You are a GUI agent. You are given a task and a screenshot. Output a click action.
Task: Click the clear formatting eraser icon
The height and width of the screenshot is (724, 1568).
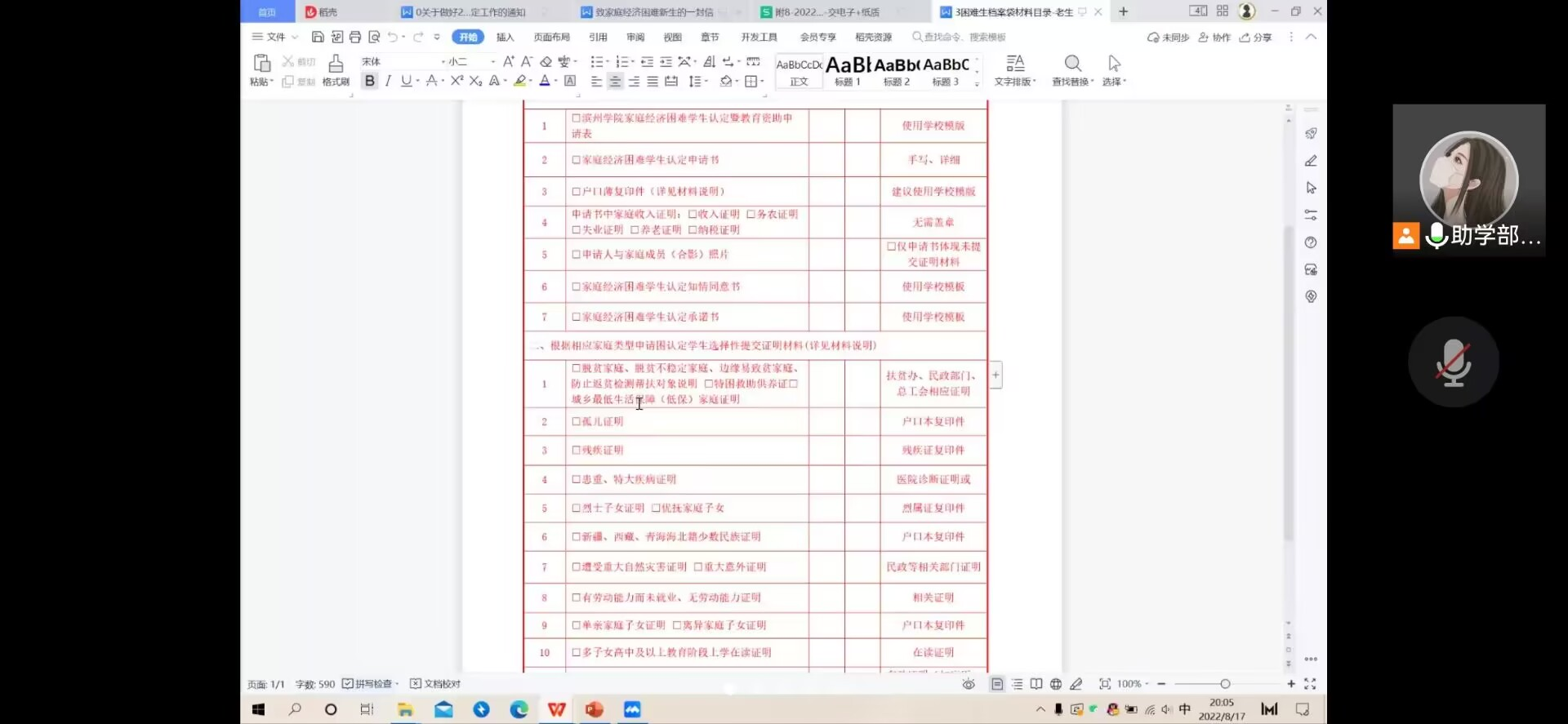tap(546, 61)
